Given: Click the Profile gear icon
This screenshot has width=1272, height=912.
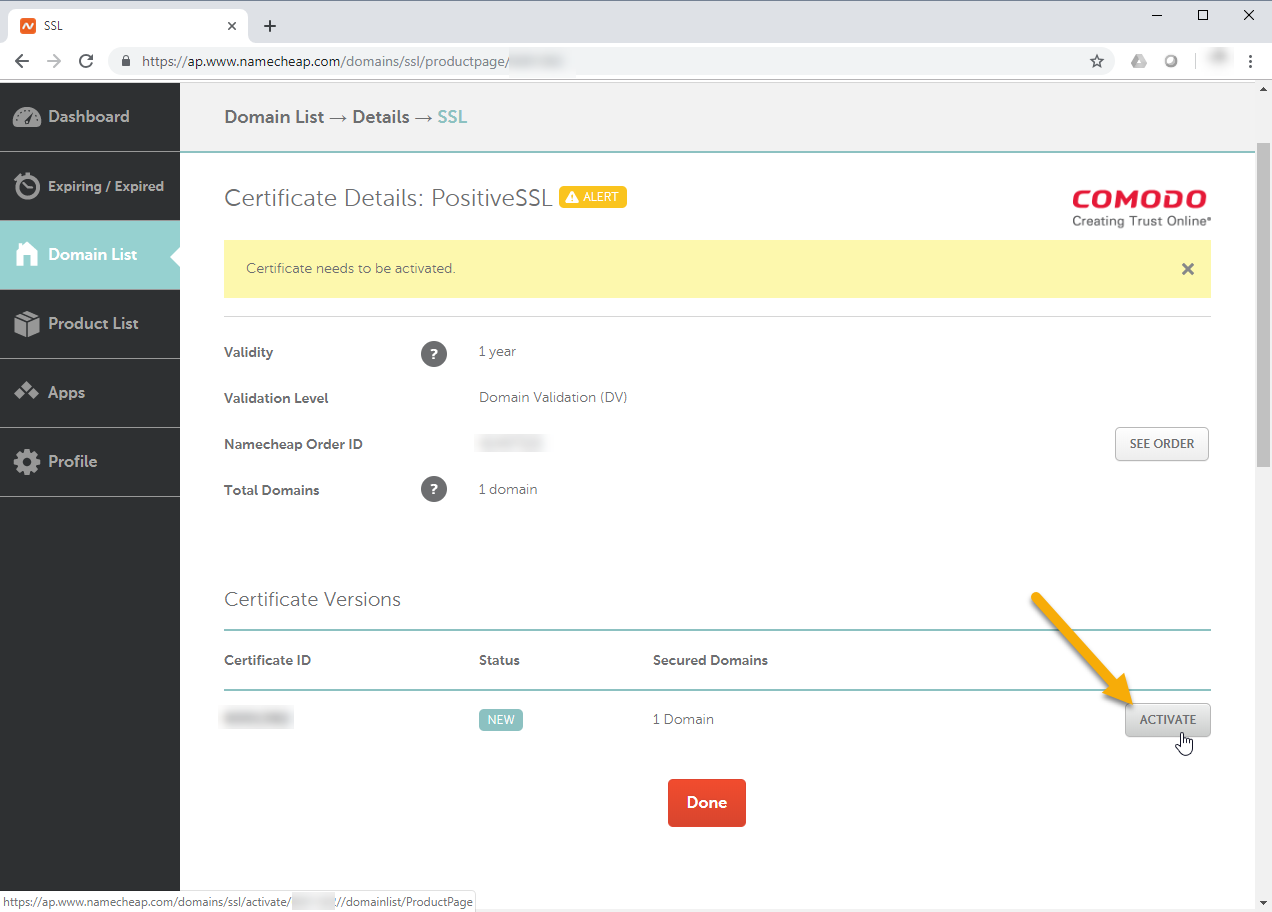Looking at the screenshot, I should pyautogui.click(x=27, y=462).
